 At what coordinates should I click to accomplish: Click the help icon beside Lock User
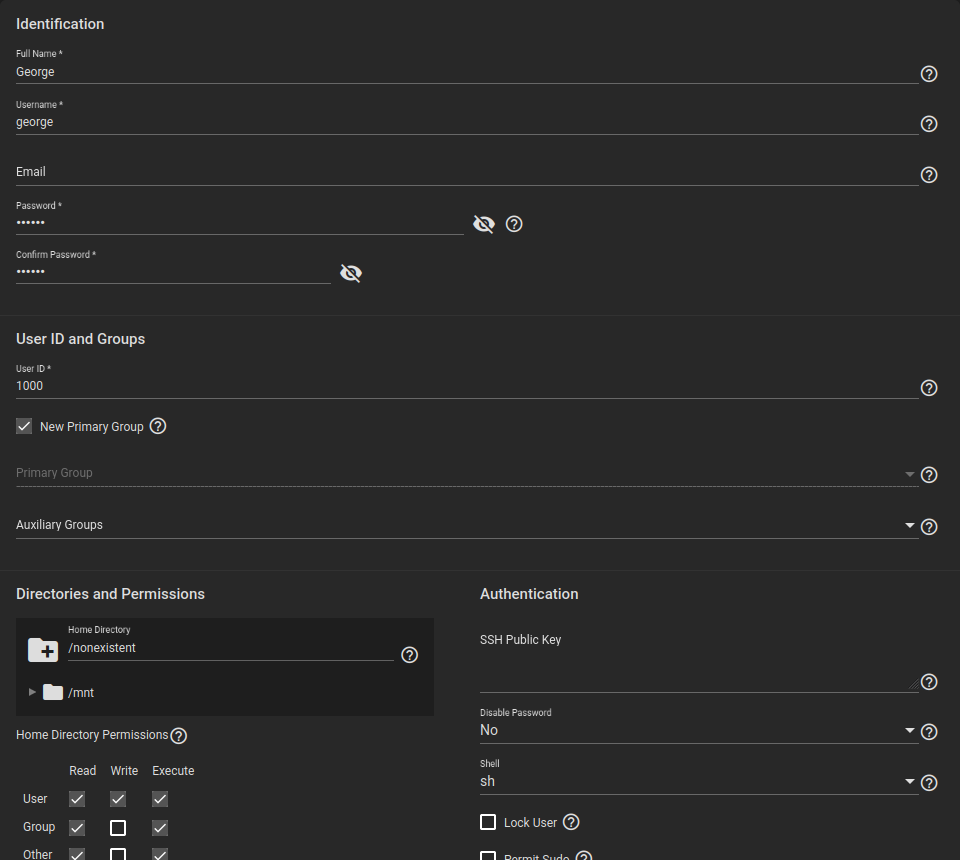pyautogui.click(x=571, y=822)
